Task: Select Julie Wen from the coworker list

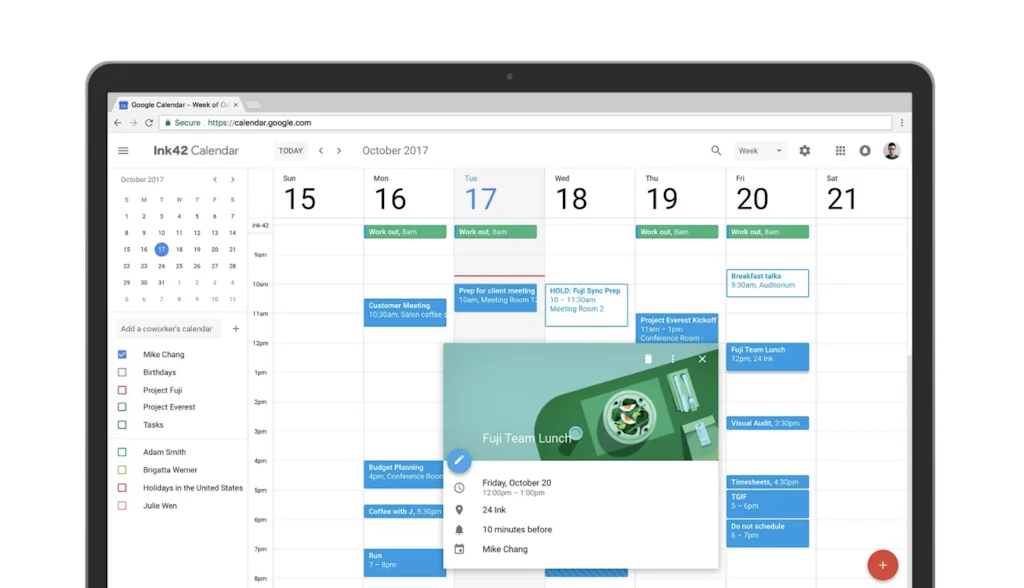Action: pos(158,505)
